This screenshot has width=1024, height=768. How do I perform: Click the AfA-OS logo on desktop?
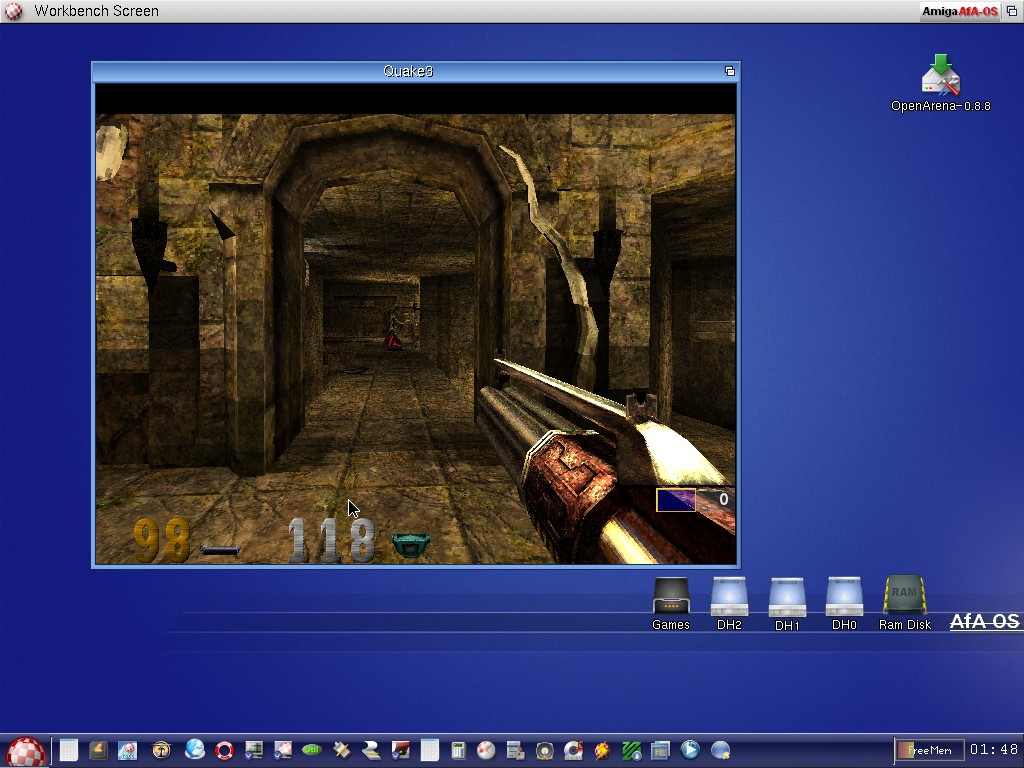click(x=984, y=622)
